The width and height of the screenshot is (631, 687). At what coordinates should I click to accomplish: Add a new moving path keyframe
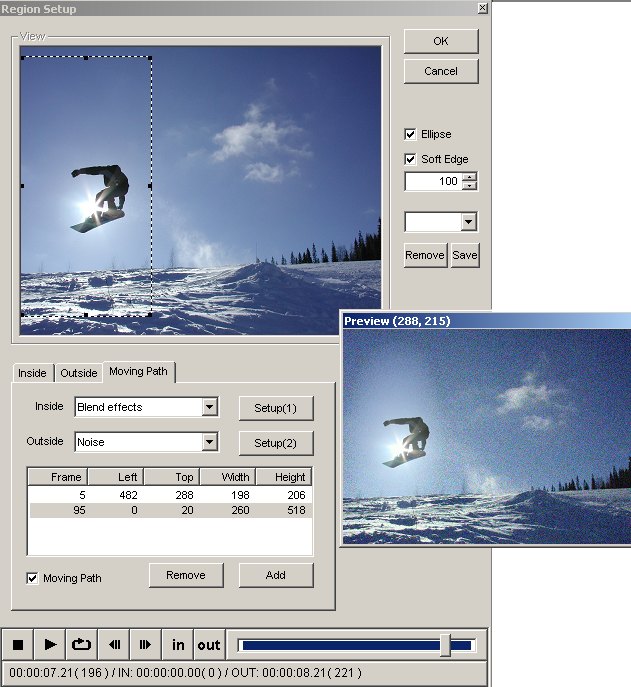[276, 575]
